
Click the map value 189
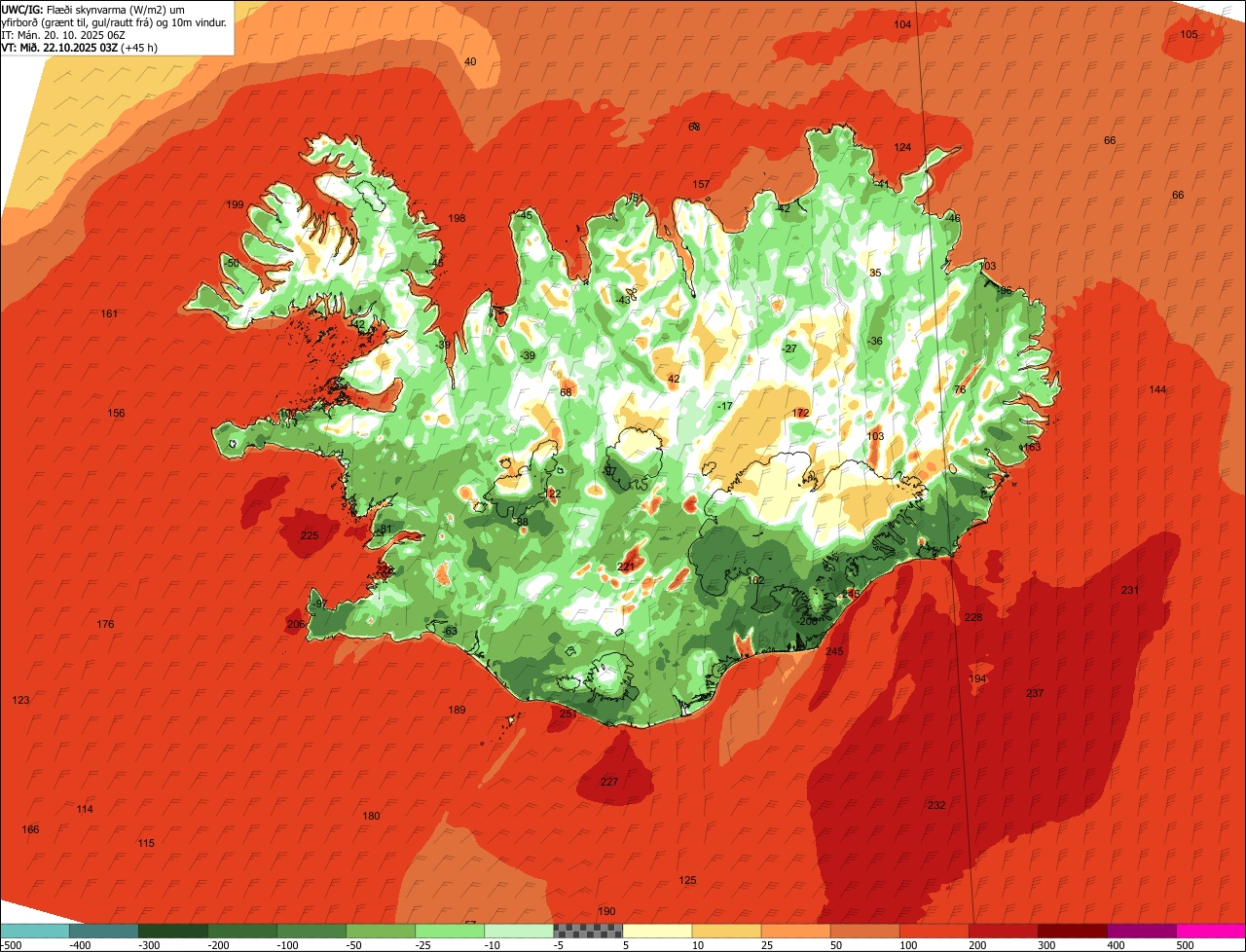pyautogui.click(x=457, y=710)
